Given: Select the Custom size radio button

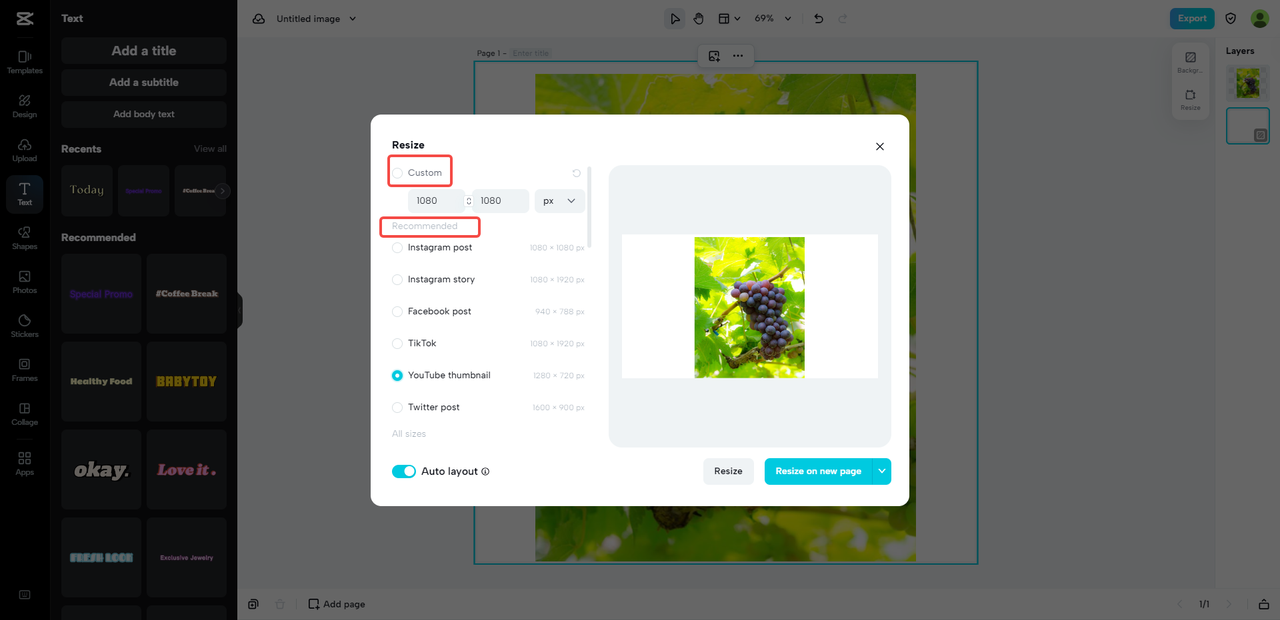Looking at the screenshot, I should pyautogui.click(x=397, y=173).
